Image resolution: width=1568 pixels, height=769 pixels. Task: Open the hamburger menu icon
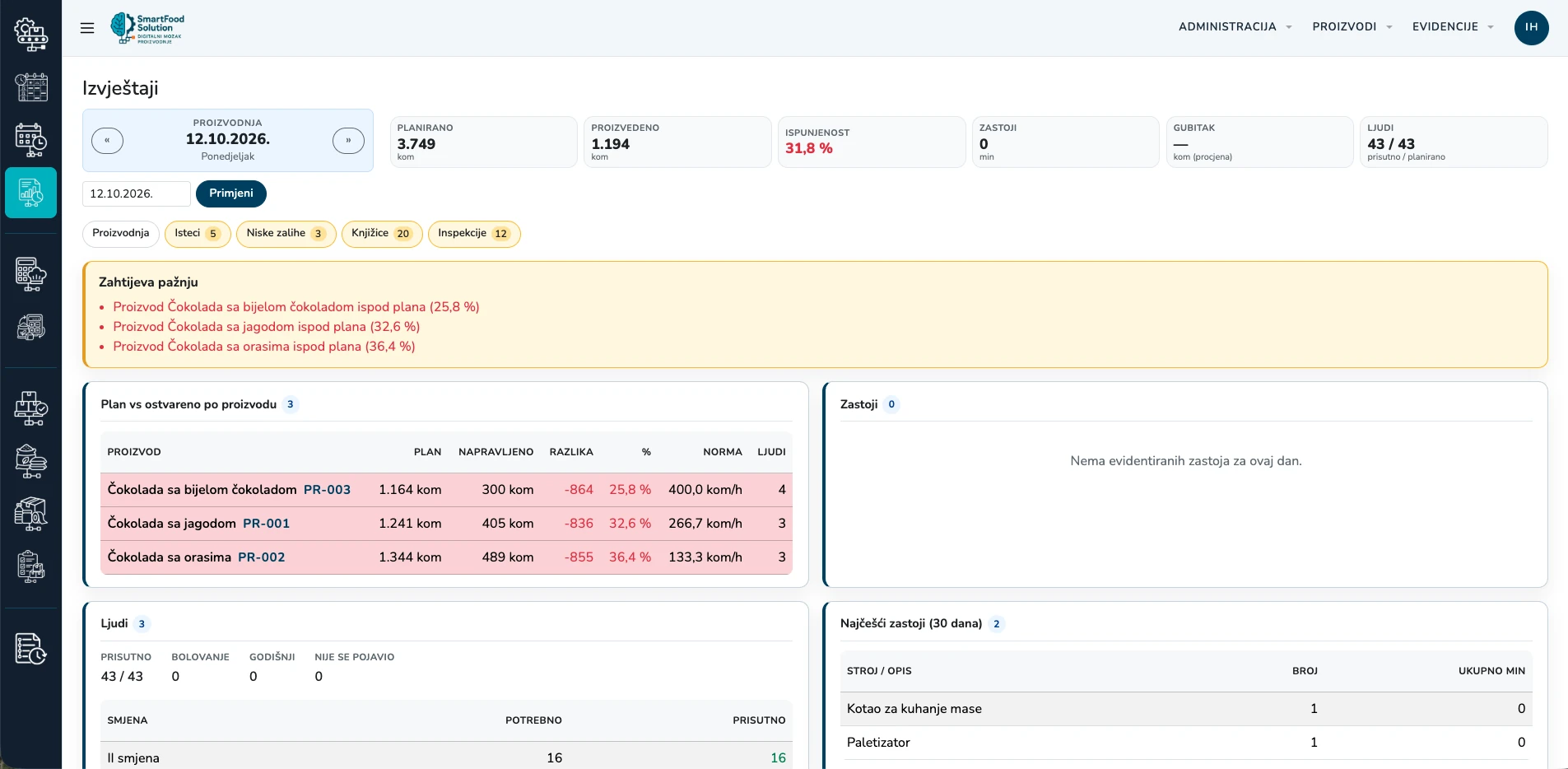tap(87, 28)
